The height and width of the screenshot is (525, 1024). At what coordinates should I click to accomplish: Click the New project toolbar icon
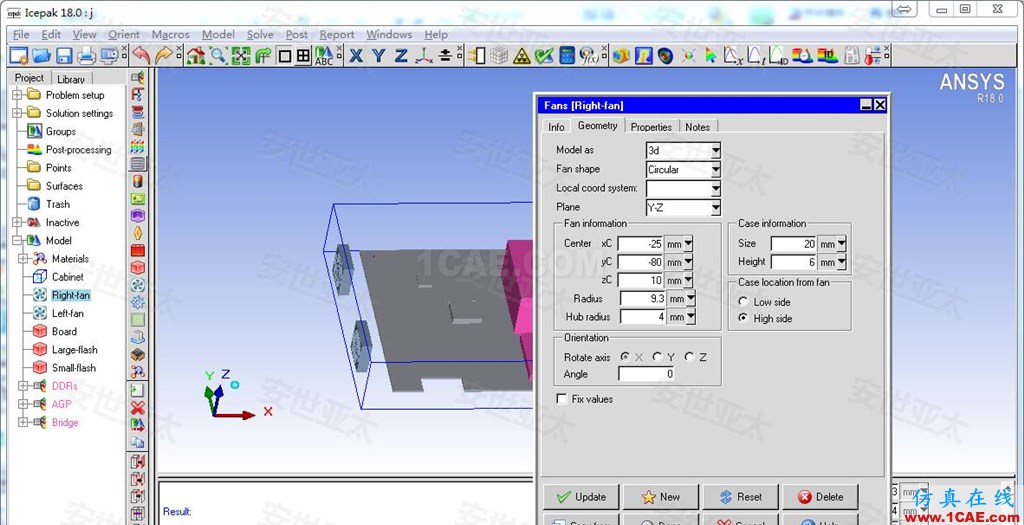click(19, 56)
